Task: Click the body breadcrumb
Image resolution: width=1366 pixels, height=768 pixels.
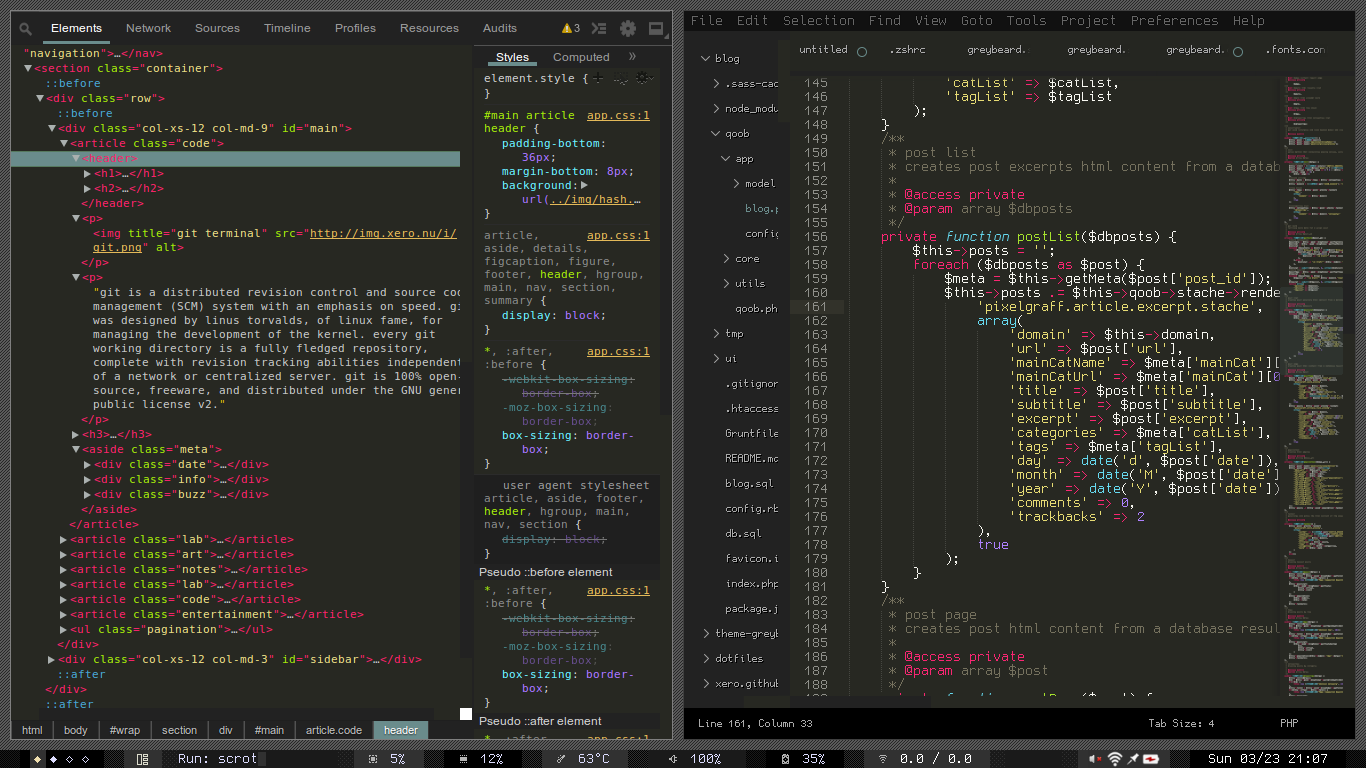Action: click(x=76, y=730)
